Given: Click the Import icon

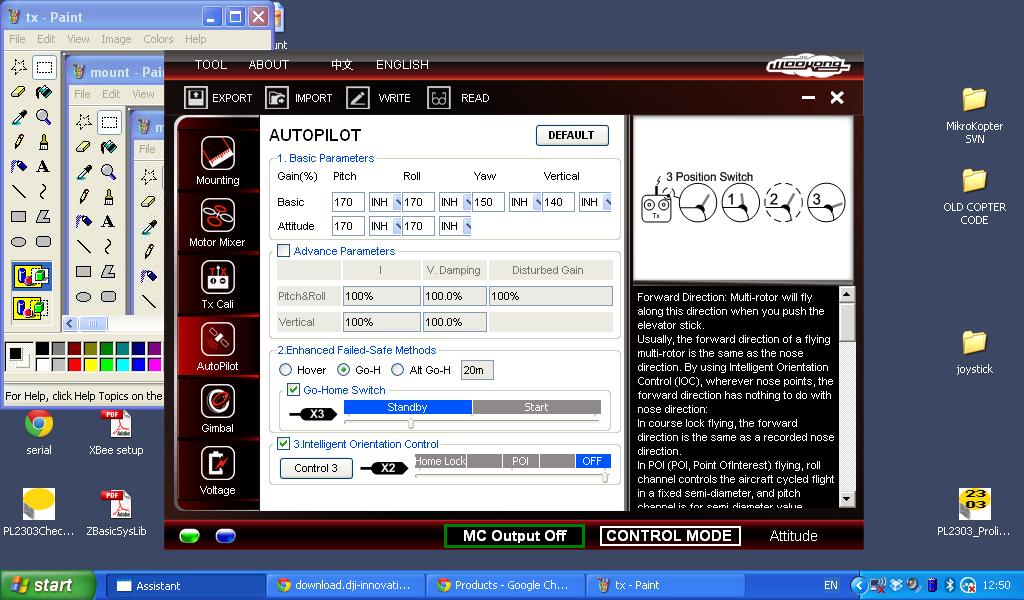Looking at the screenshot, I should [277, 98].
